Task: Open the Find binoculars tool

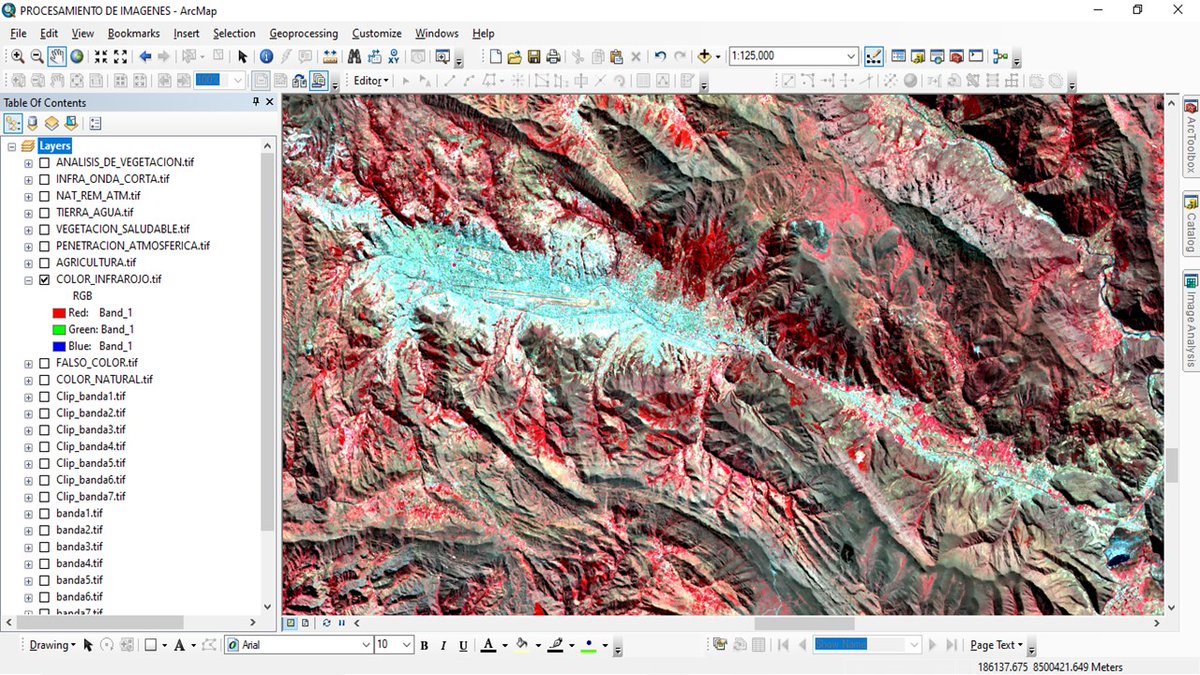Action: (x=354, y=56)
